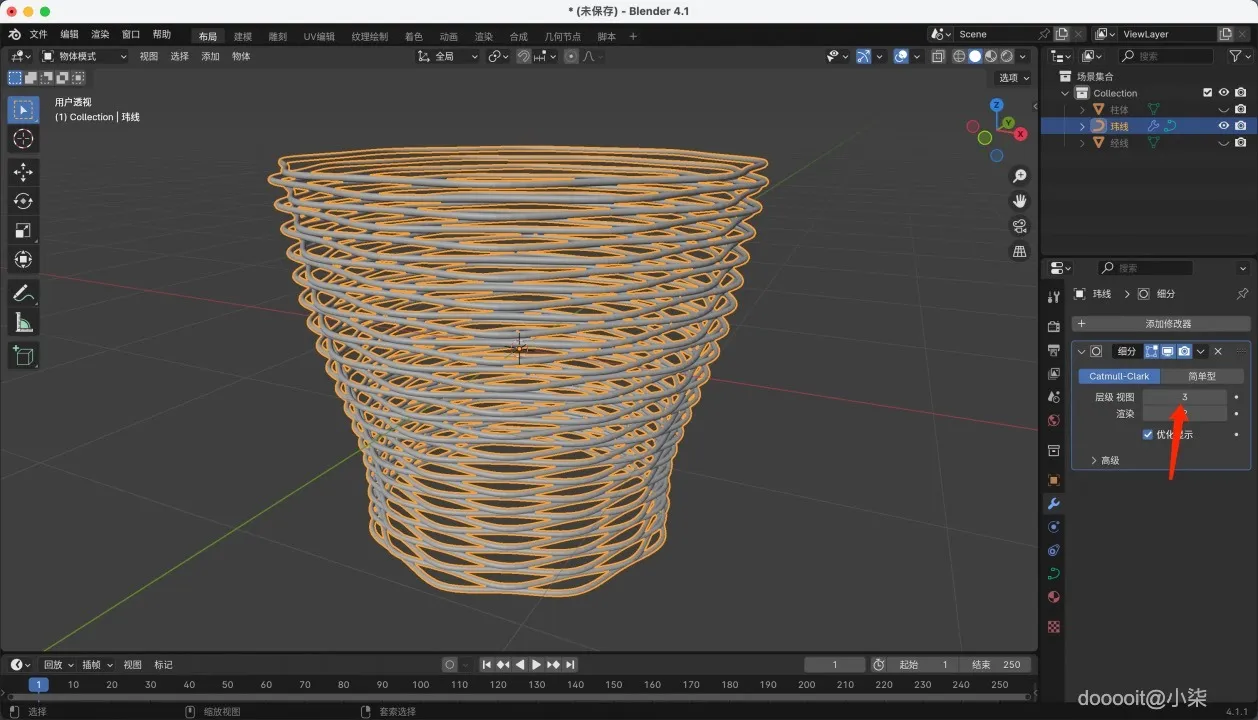This screenshot has width=1258, height=720.
Task: Open the 编辑 menu
Action: click(69, 34)
